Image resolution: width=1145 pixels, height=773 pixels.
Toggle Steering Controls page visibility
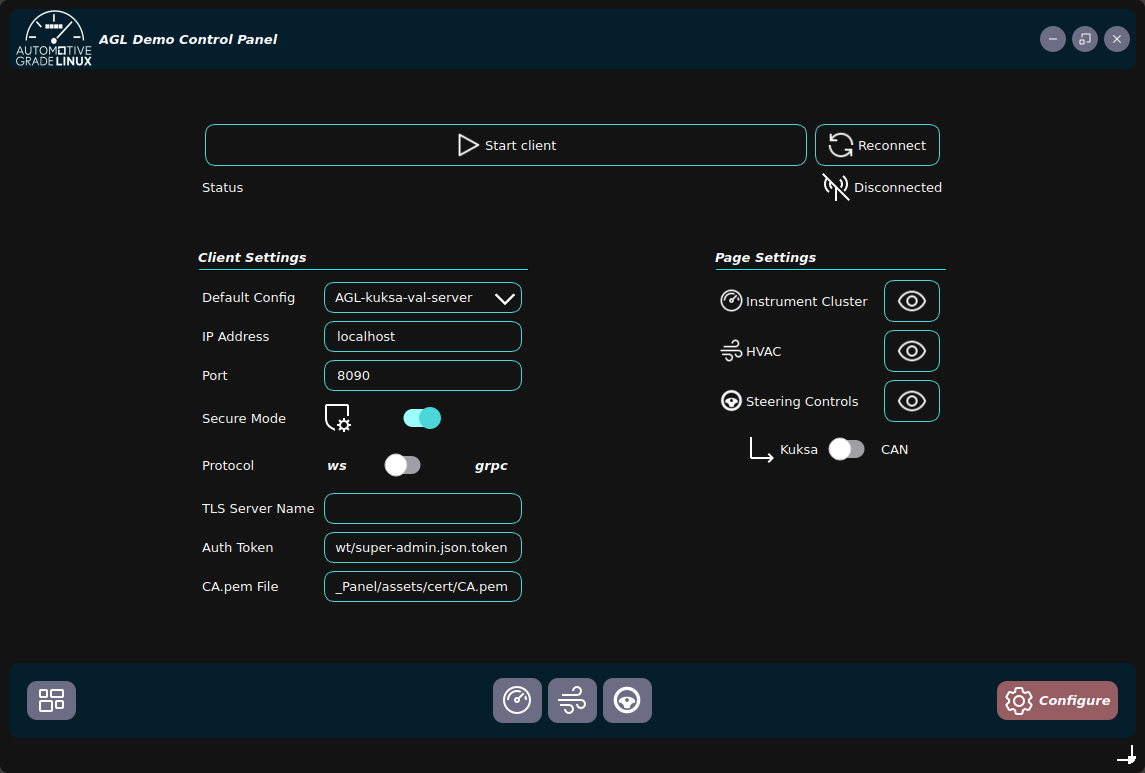coord(911,401)
